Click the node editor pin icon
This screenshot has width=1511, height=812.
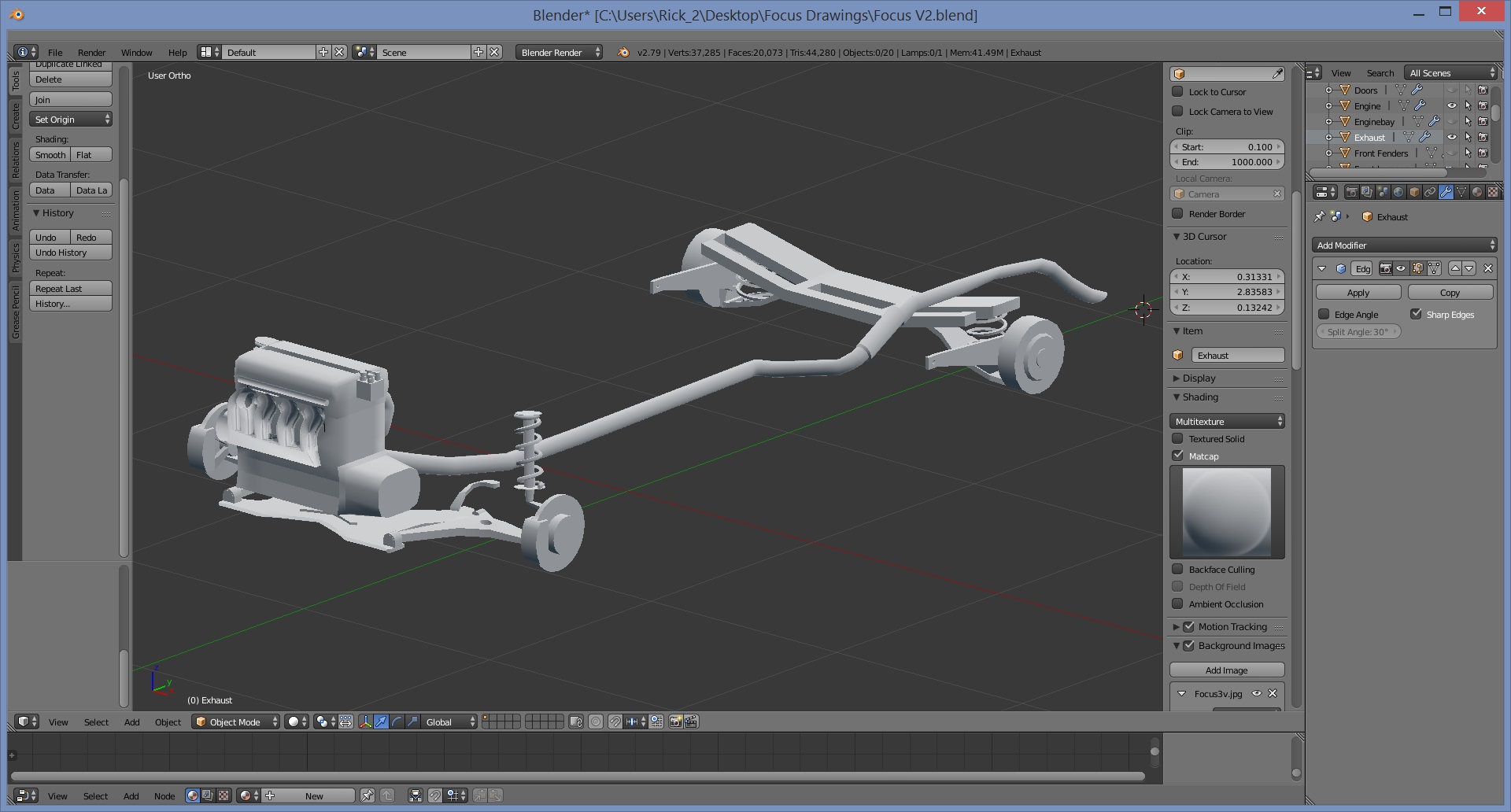(x=367, y=795)
